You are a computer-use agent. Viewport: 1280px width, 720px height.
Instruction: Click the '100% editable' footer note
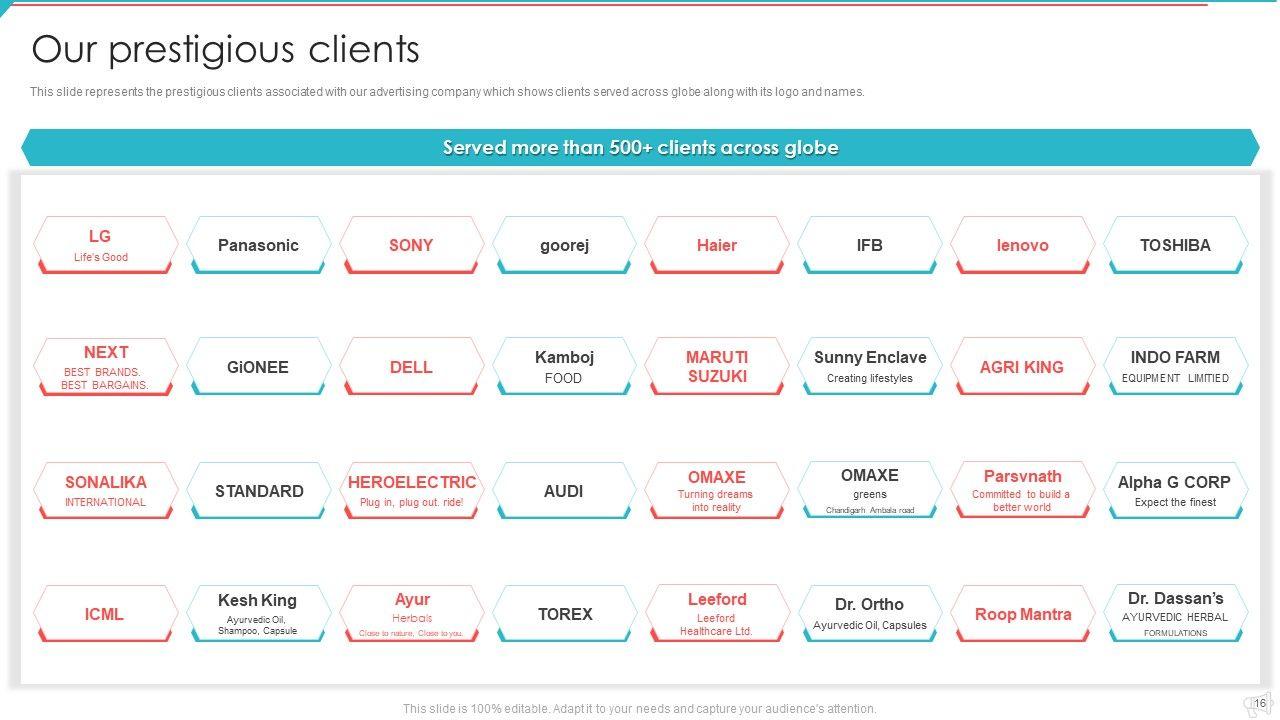[x=640, y=709]
